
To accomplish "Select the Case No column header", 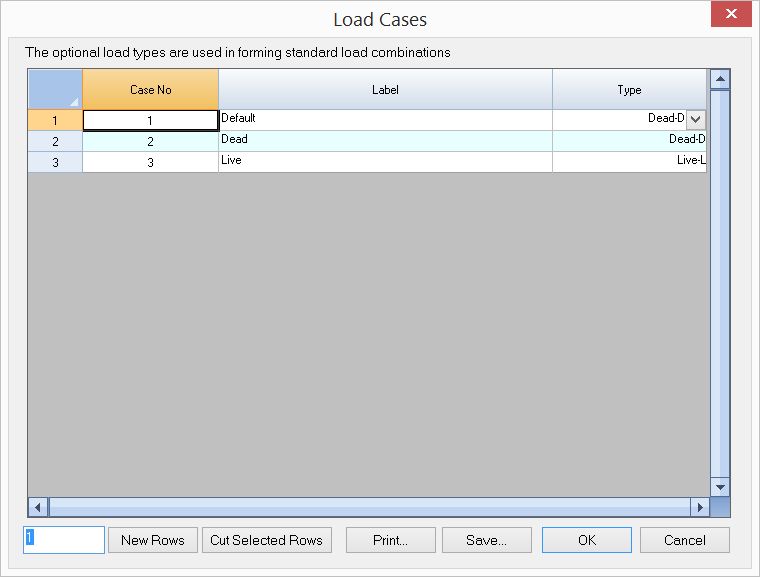I will tap(150, 90).
